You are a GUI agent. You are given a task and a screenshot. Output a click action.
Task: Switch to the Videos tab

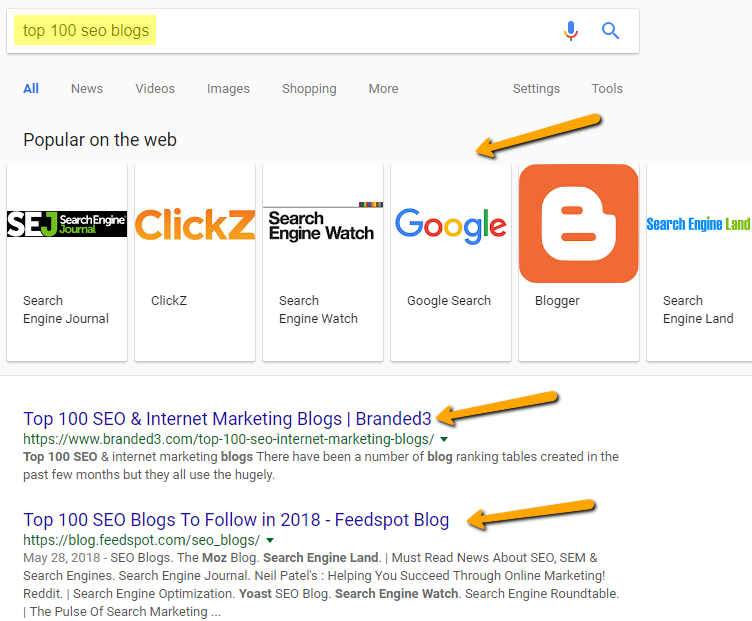pyautogui.click(x=155, y=89)
